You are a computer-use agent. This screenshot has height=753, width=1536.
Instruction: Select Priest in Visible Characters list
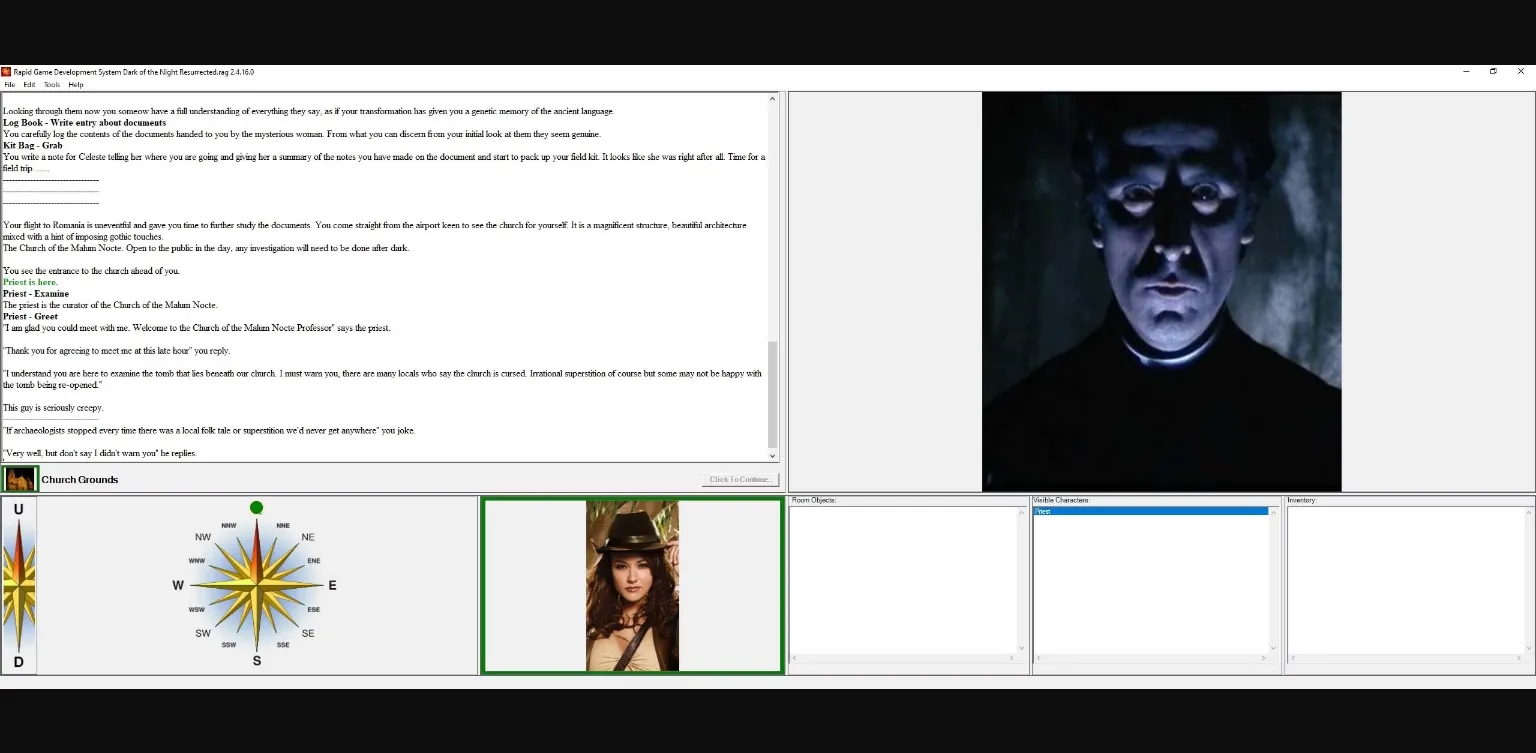1150,511
